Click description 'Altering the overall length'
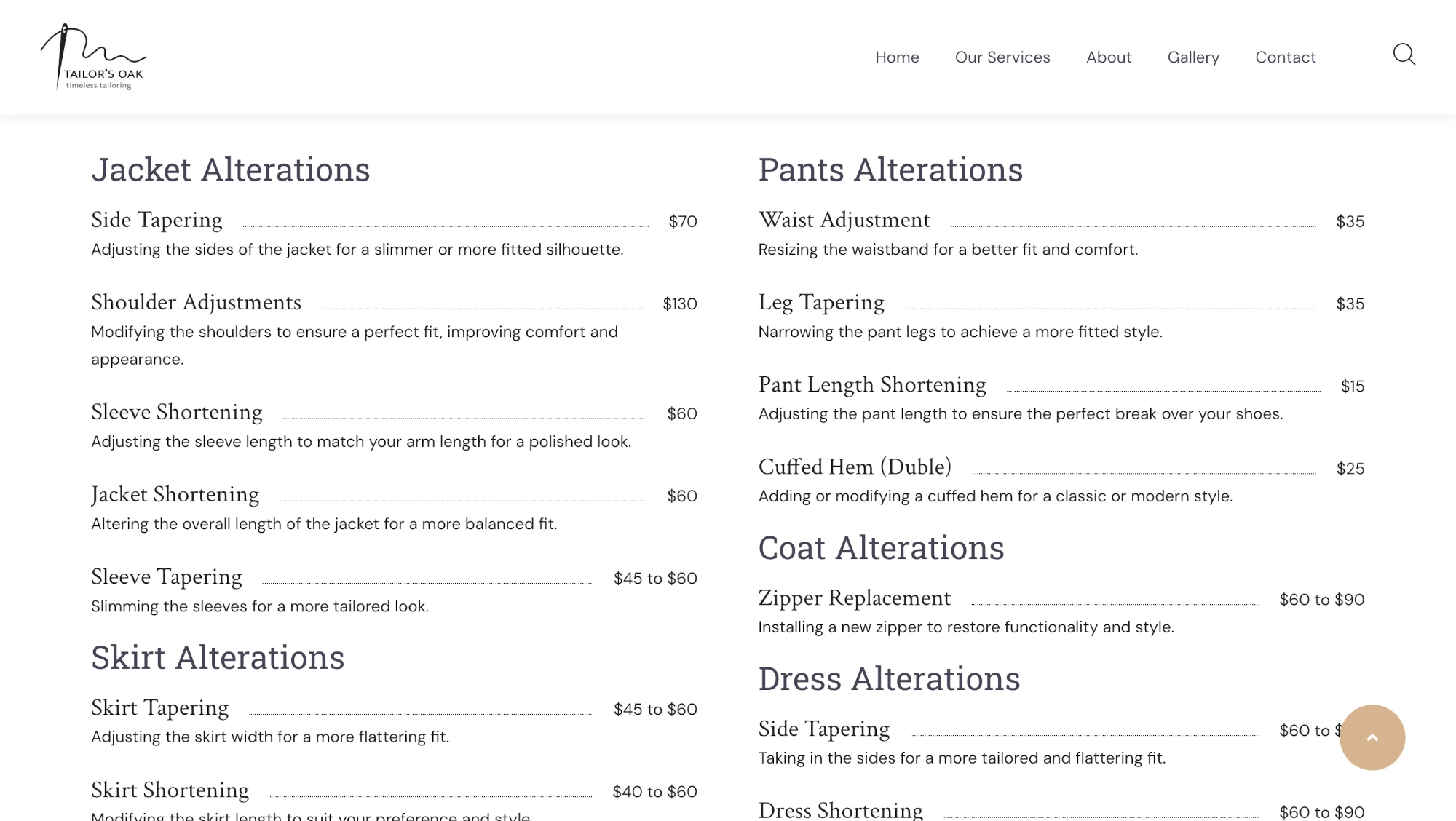Screen dimensions: 1456x821 pos(324,524)
